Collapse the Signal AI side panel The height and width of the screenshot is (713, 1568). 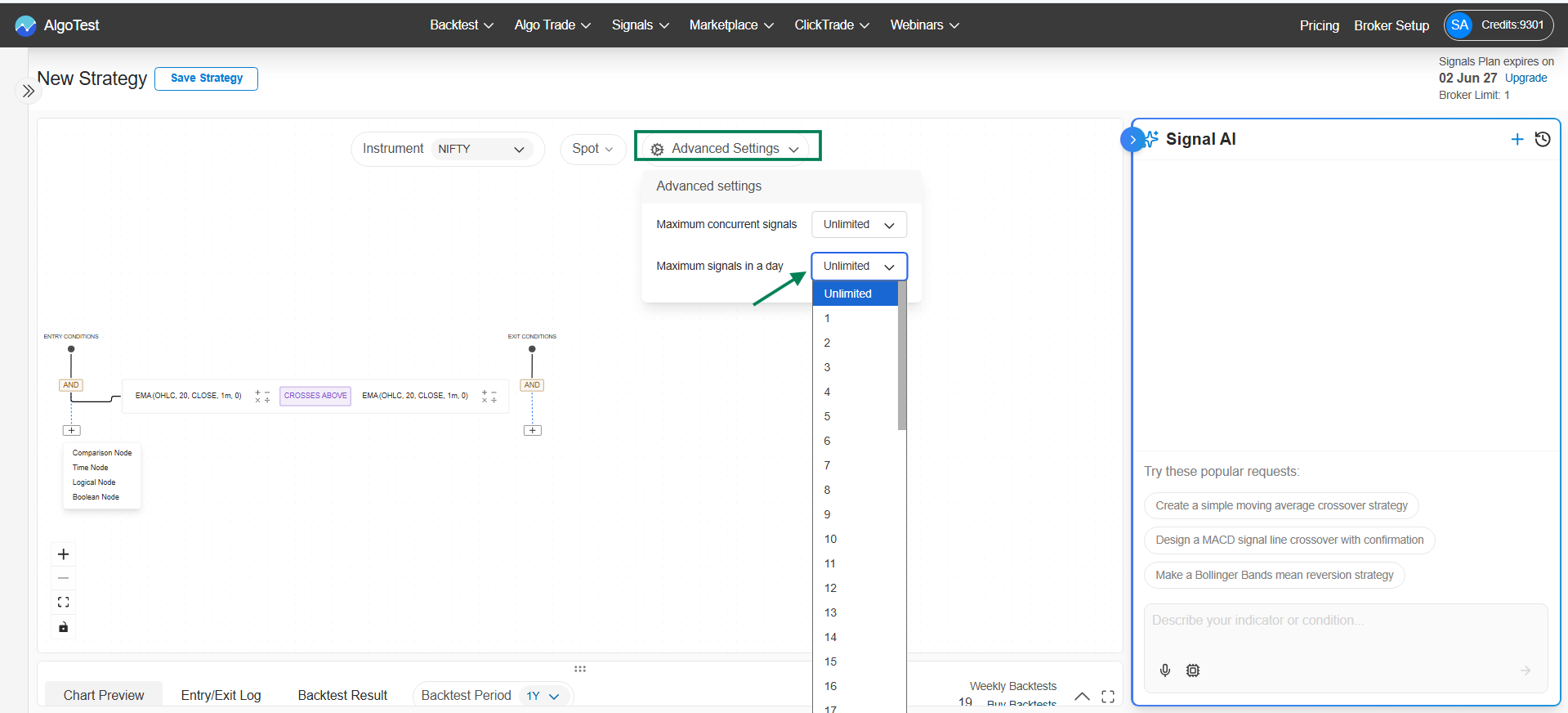pos(1132,140)
